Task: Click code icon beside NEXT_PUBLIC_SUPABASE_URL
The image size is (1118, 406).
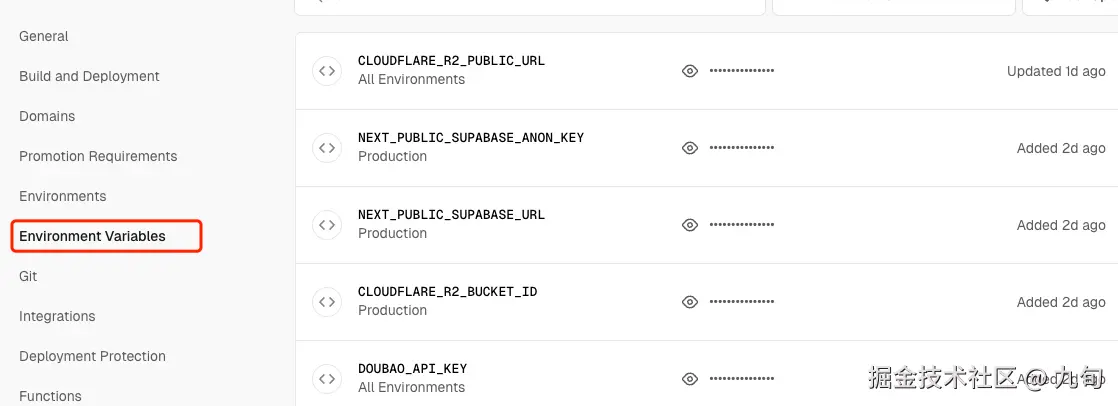Action: coord(327,225)
